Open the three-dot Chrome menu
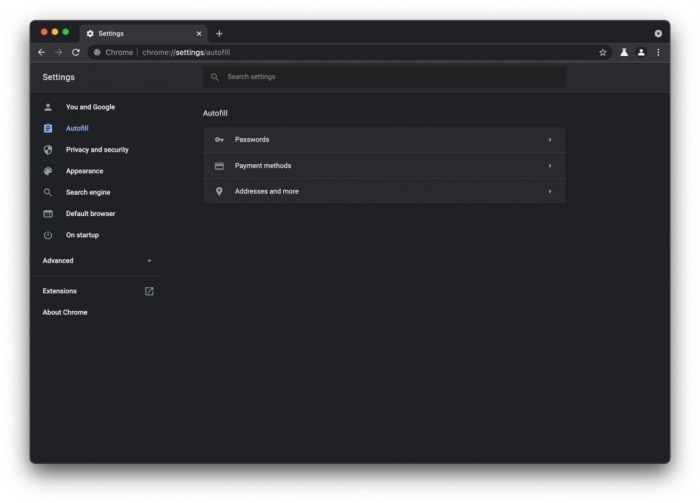700x503 pixels. click(658, 52)
